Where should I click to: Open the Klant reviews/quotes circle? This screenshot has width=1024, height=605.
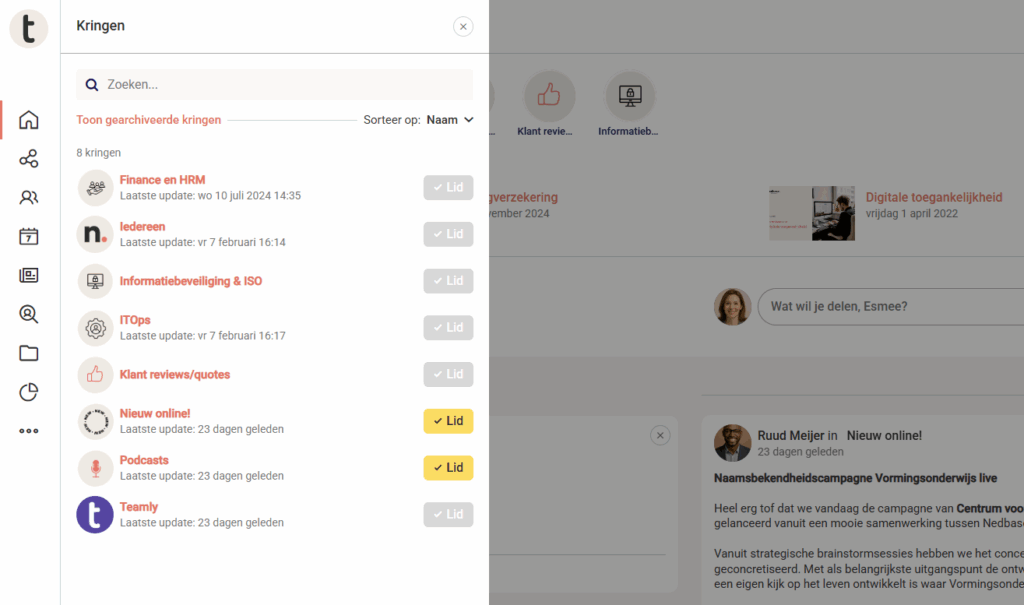[x=174, y=375]
